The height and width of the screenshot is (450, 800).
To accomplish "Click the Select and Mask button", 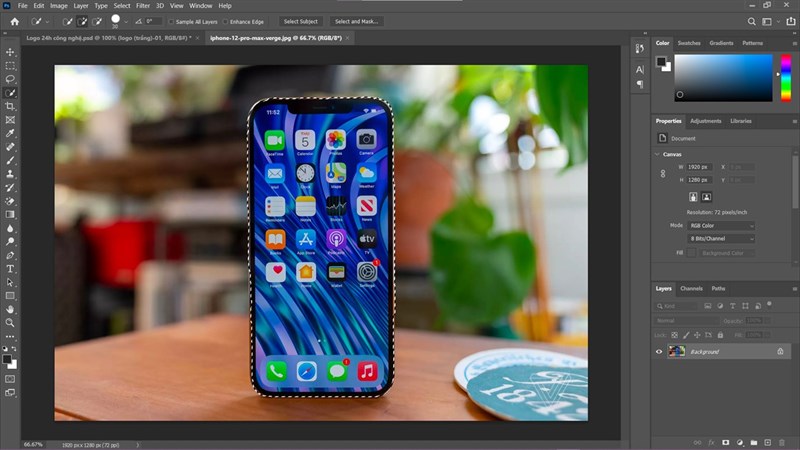I will coord(356,21).
